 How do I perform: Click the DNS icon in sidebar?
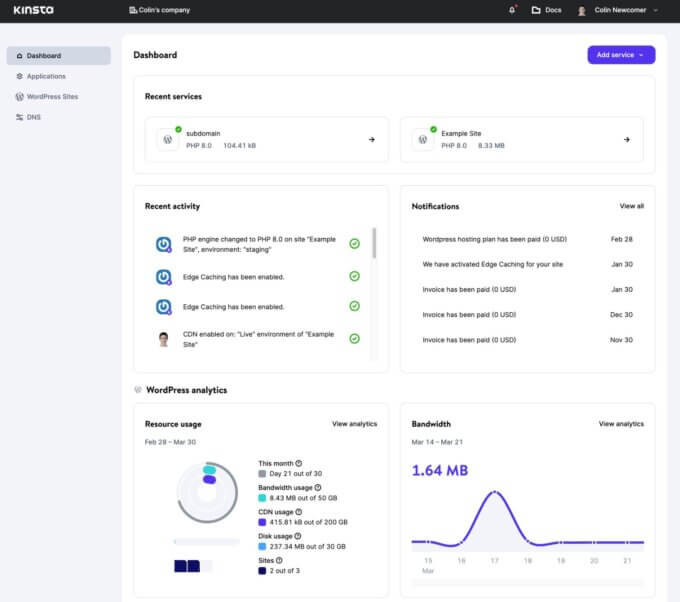click(20, 117)
